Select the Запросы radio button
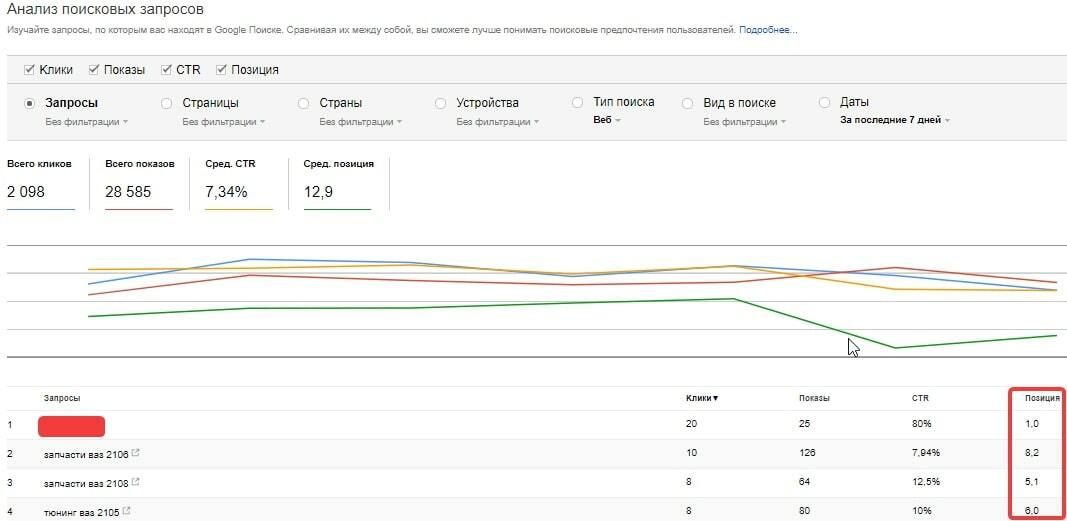This screenshot has width=1067, height=521. point(29,103)
